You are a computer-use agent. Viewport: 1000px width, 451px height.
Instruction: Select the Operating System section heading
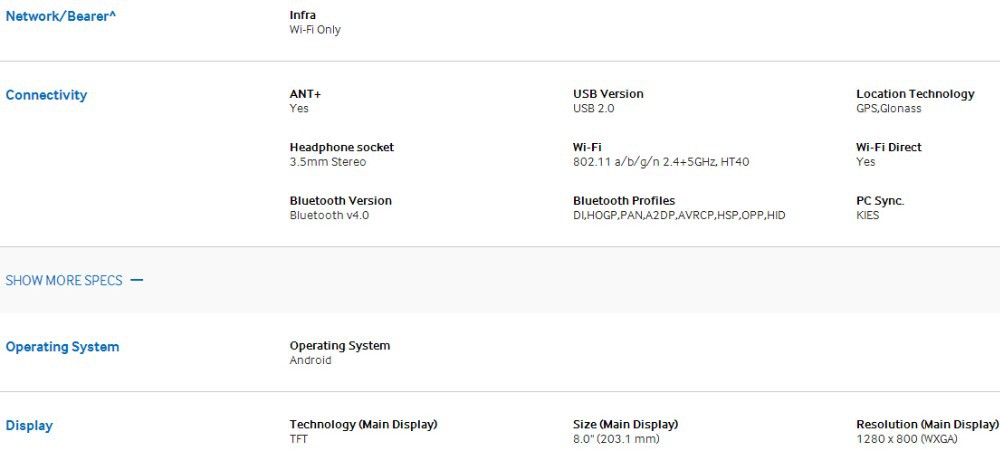point(62,347)
